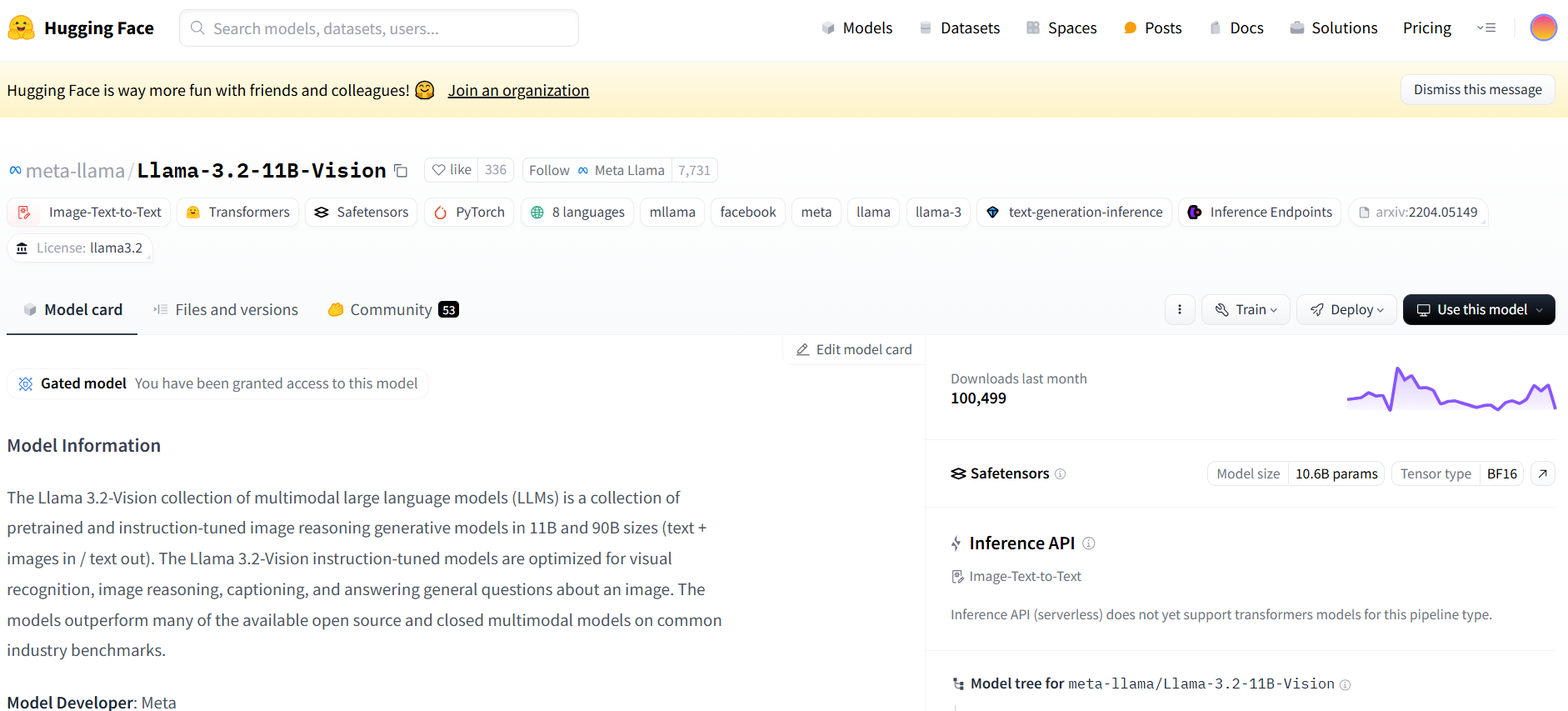Viewport: 1568px width, 711px height.
Task: Click the search magnifier icon
Action: point(197,28)
